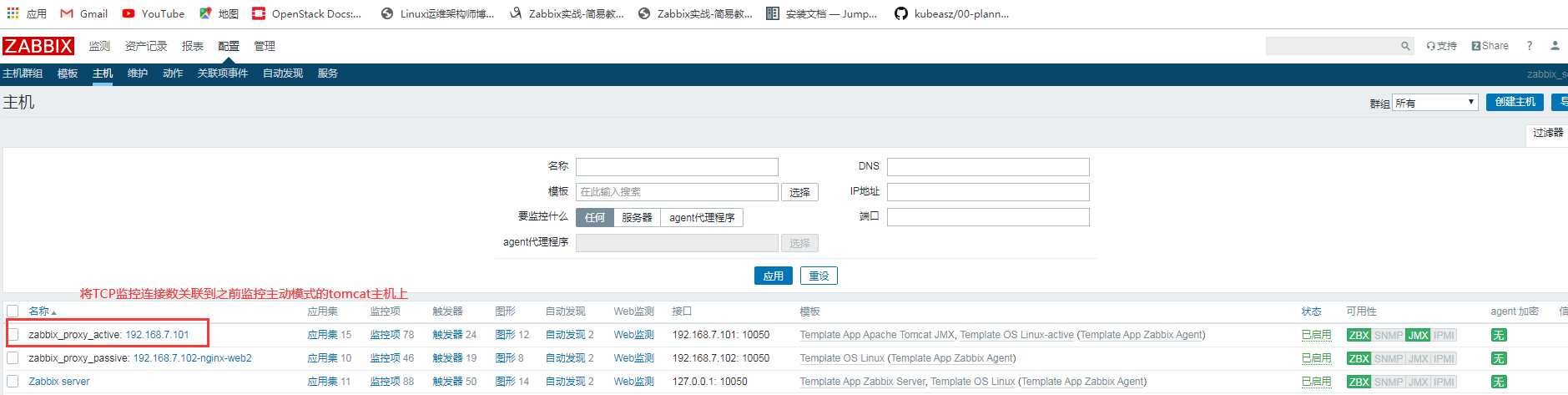Open the help question mark icon

click(x=1530, y=46)
